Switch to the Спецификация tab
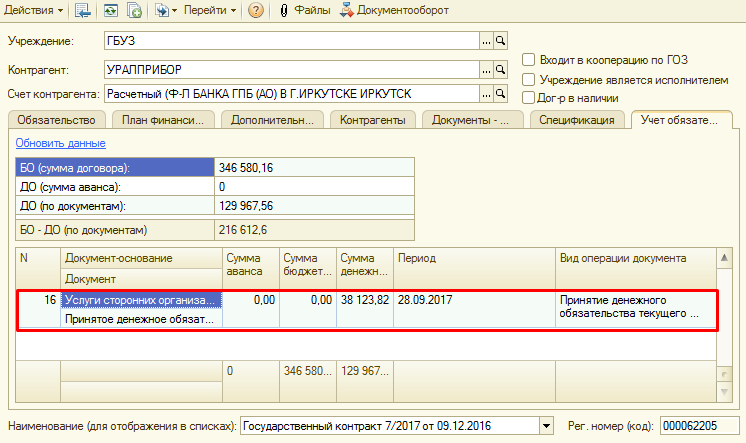 point(577,121)
